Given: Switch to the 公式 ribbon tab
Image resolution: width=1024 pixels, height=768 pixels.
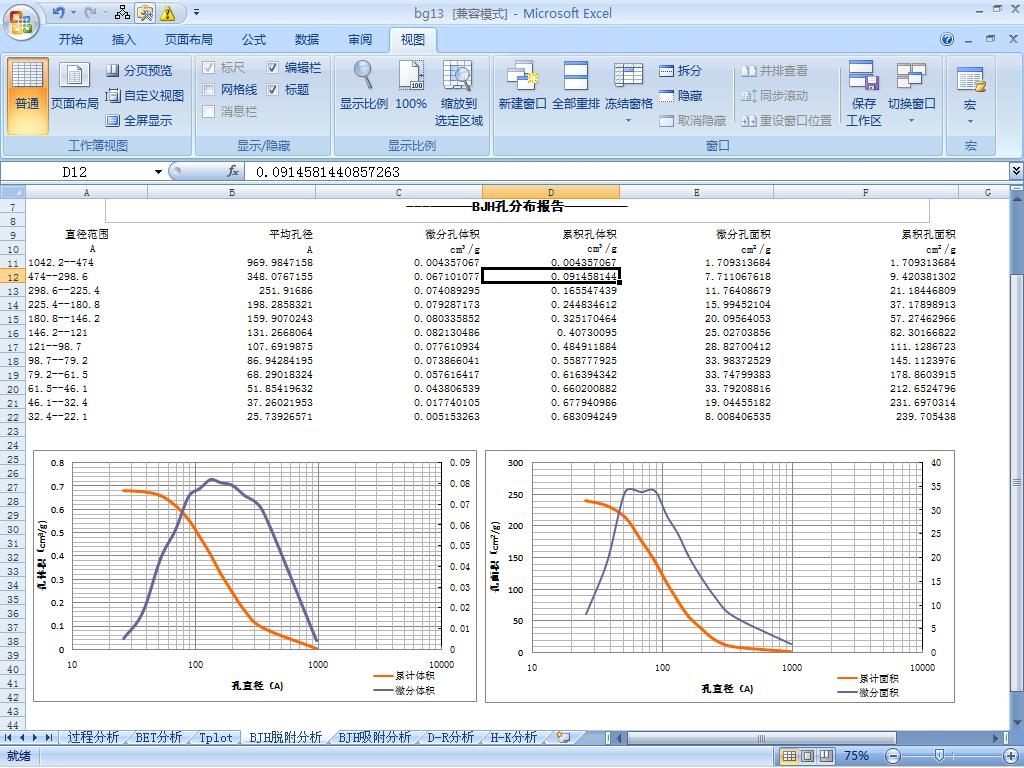Looking at the screenshot, I should pyautogui.click(x=254, y=40).
